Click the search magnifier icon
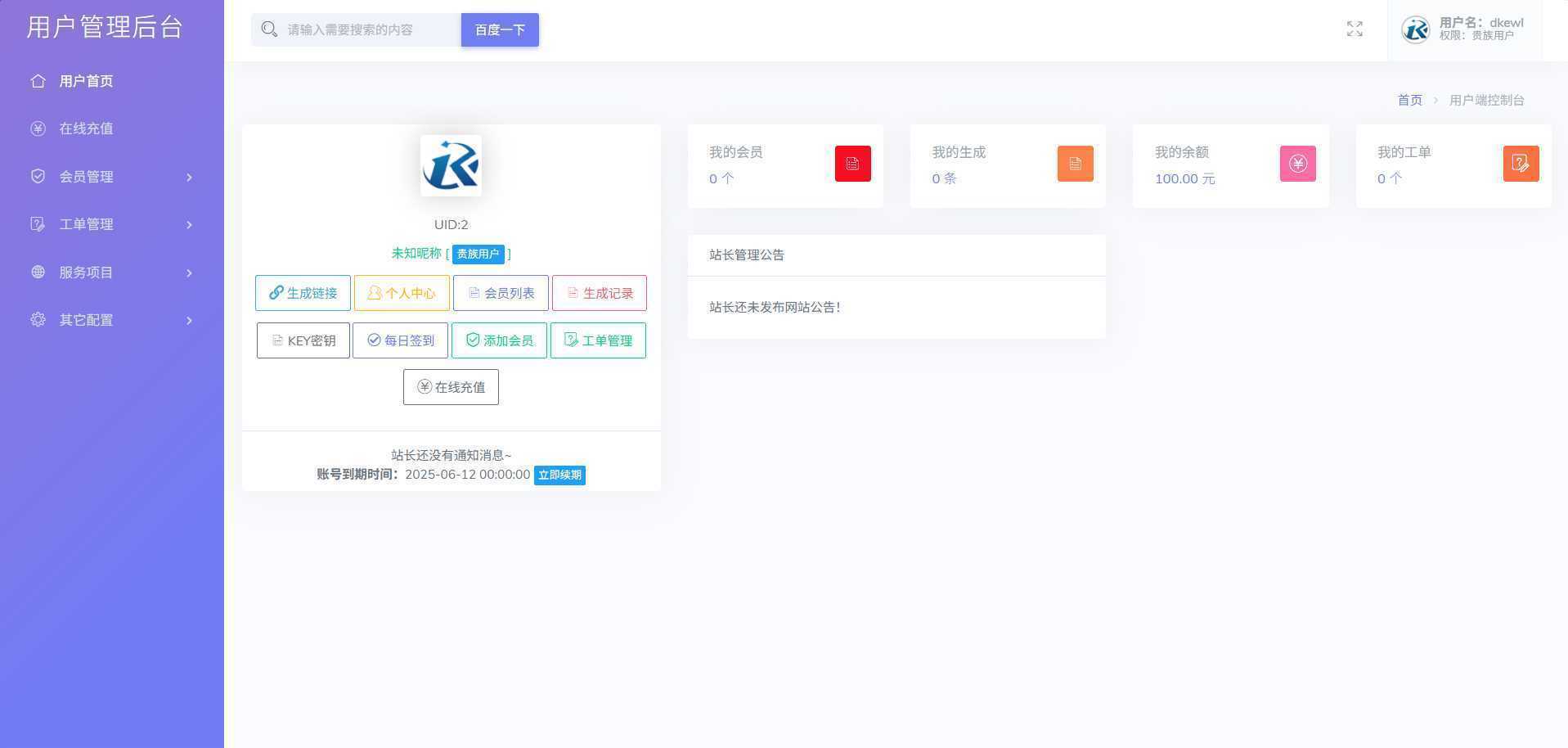This screenshot has height=748, width=1568. [x=269, y=29]
